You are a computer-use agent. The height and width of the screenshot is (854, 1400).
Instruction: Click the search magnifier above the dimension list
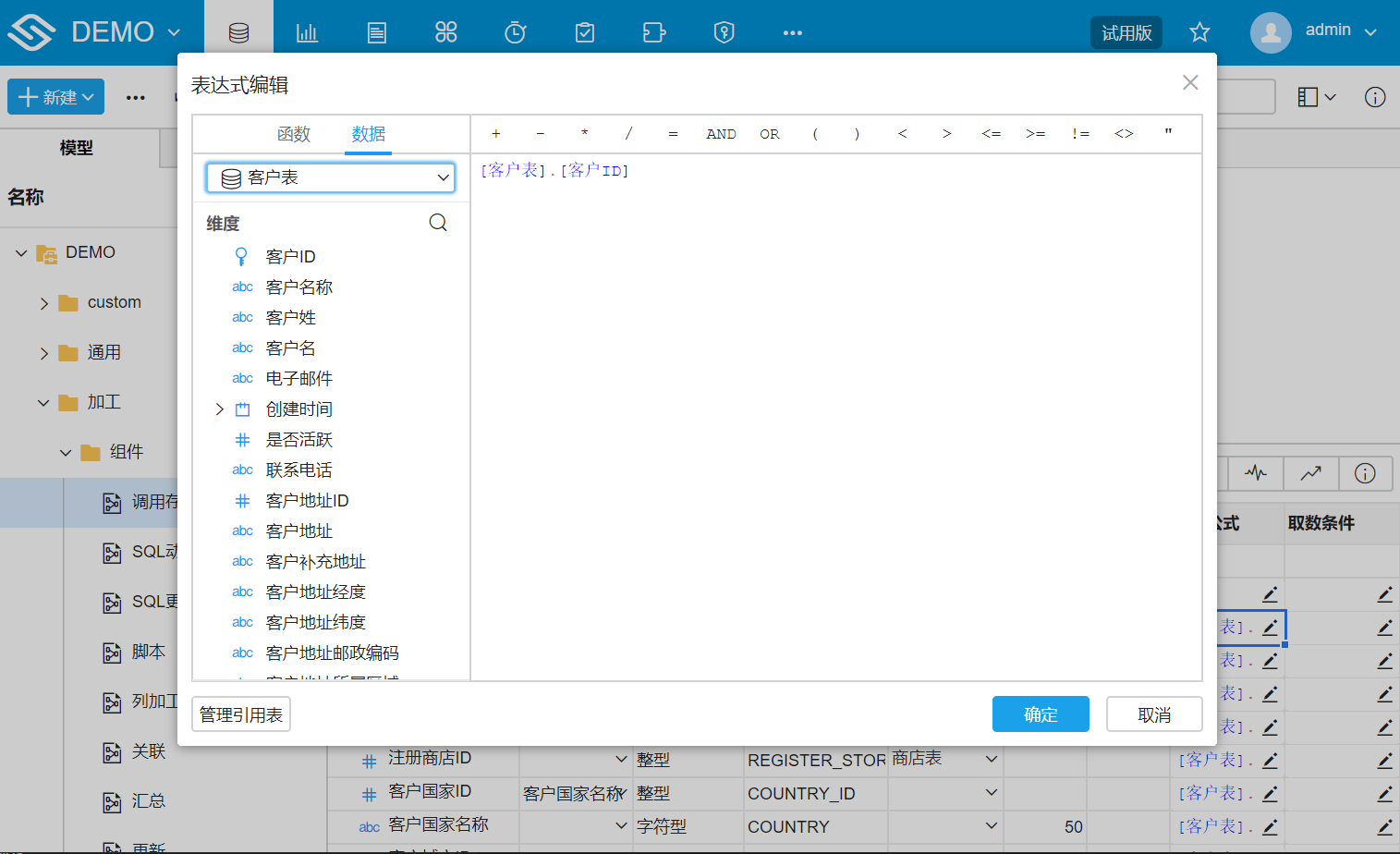(437, 222)
